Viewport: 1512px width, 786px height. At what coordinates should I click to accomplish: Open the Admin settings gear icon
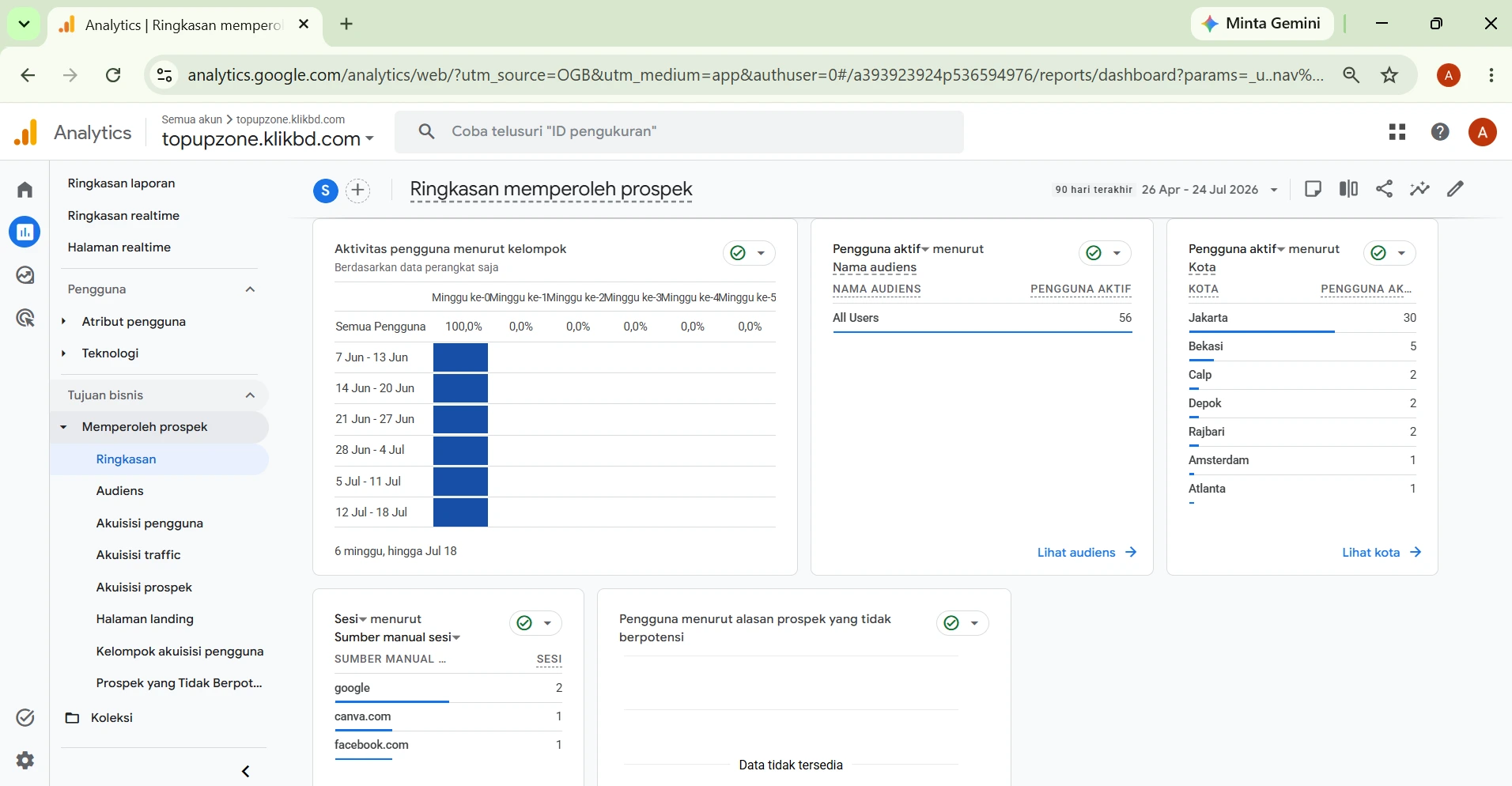[25, 761]
